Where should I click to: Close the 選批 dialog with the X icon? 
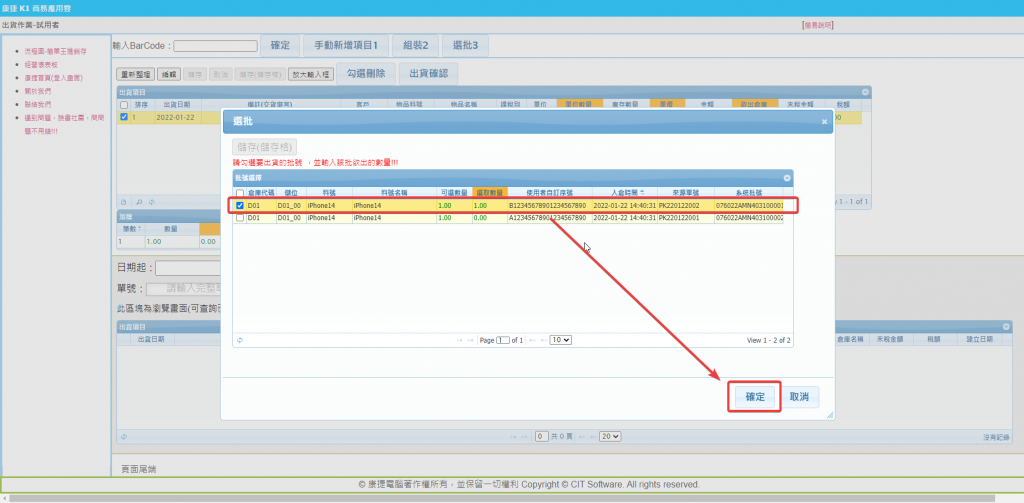point(824,121)
